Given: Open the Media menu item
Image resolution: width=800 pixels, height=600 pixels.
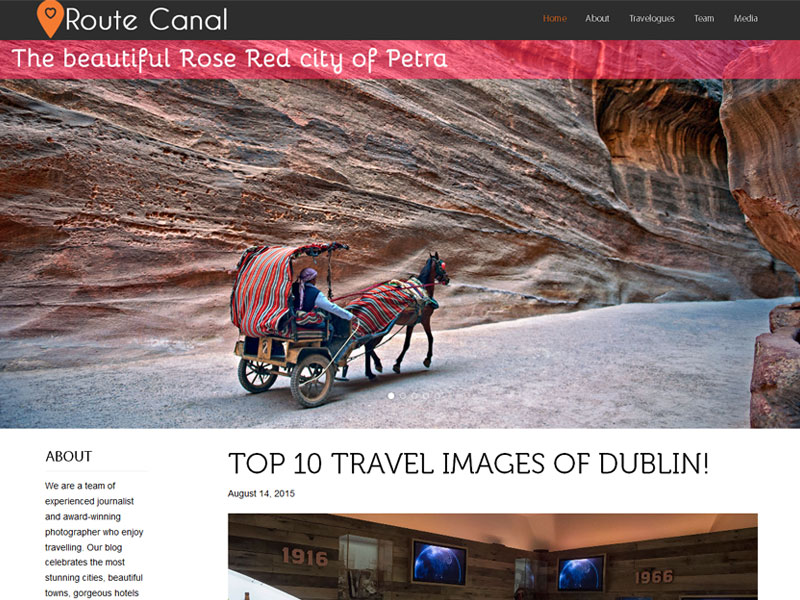Looking at the screenshot, I should click(745, 18).
